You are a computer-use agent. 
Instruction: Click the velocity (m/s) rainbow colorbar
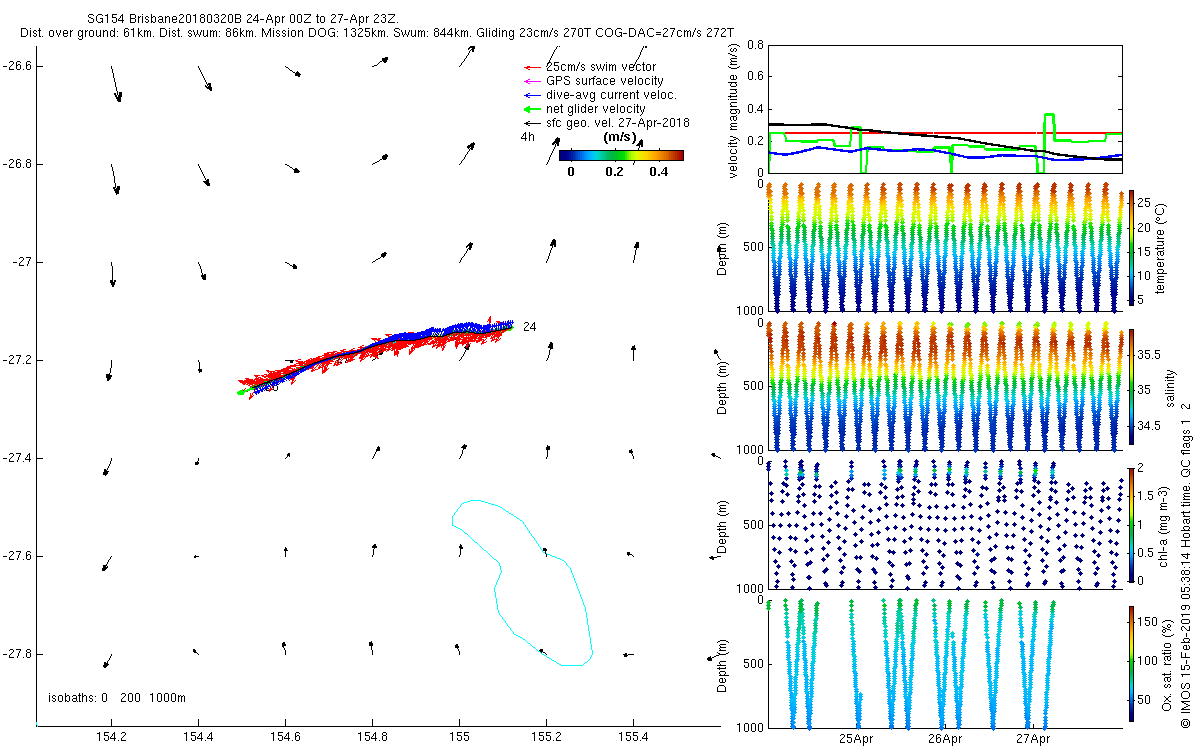[621, 156]
